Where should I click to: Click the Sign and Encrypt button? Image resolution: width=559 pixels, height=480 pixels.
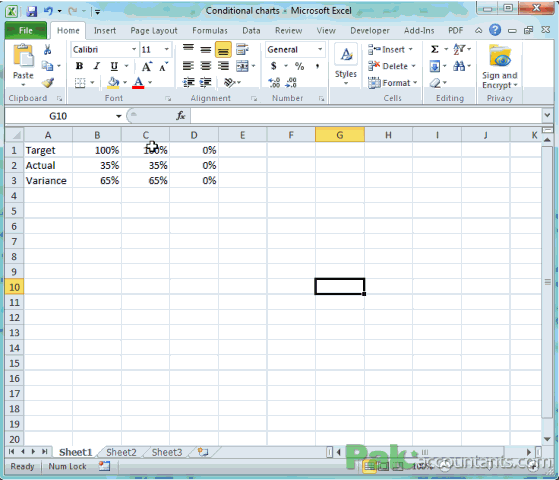499,67
